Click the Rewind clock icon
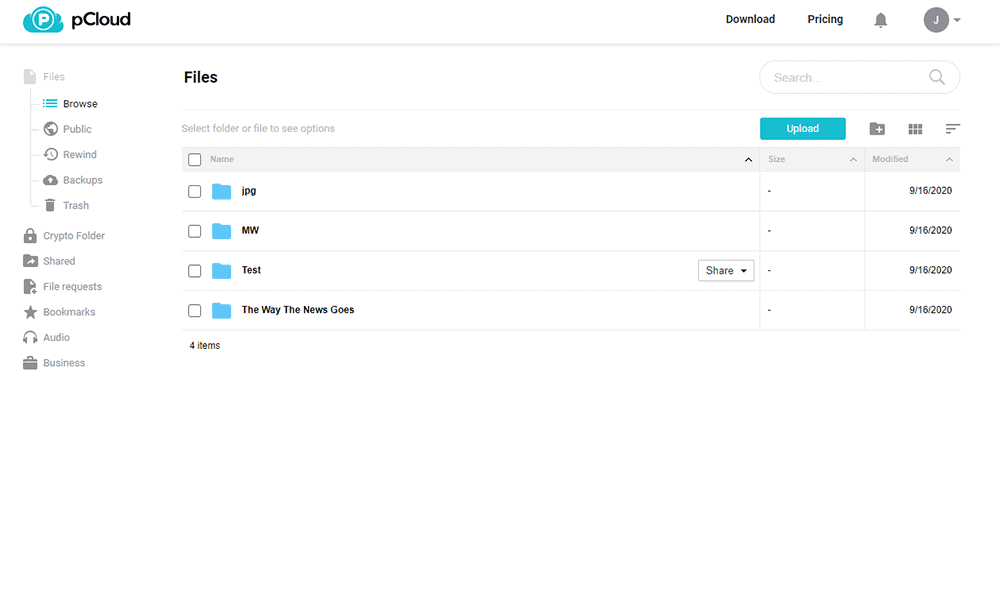This screenshot has width=1000, height=600. tap(50, 154)
